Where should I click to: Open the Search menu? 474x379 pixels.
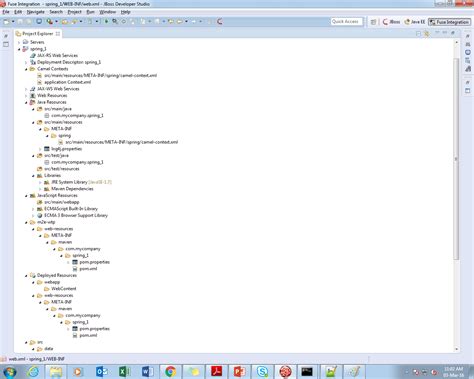point(56,12)
